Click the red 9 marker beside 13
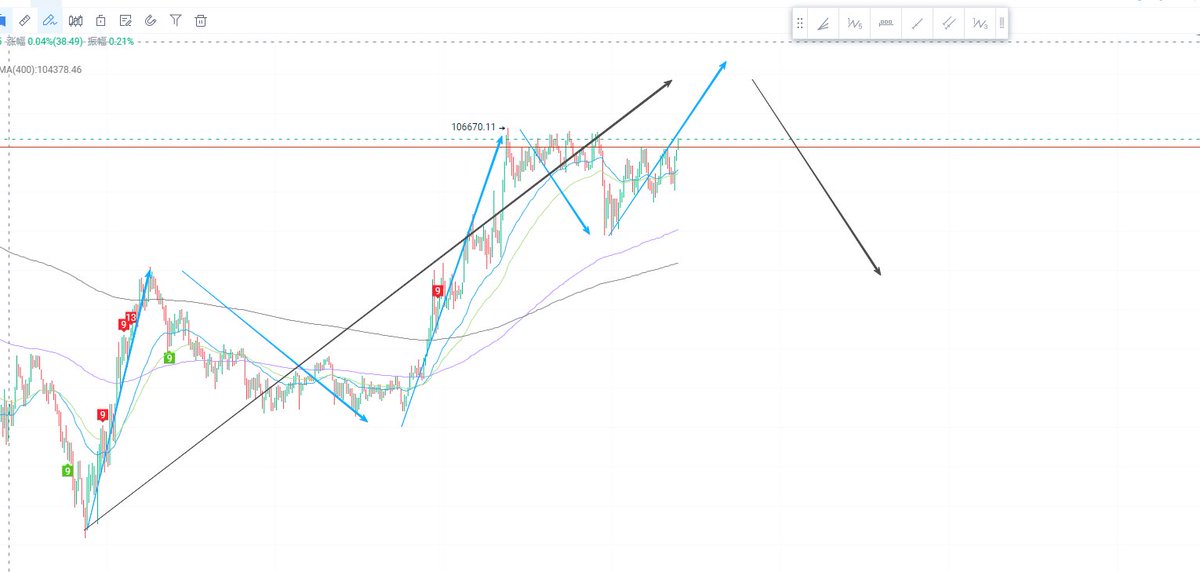 pos(123,325)
